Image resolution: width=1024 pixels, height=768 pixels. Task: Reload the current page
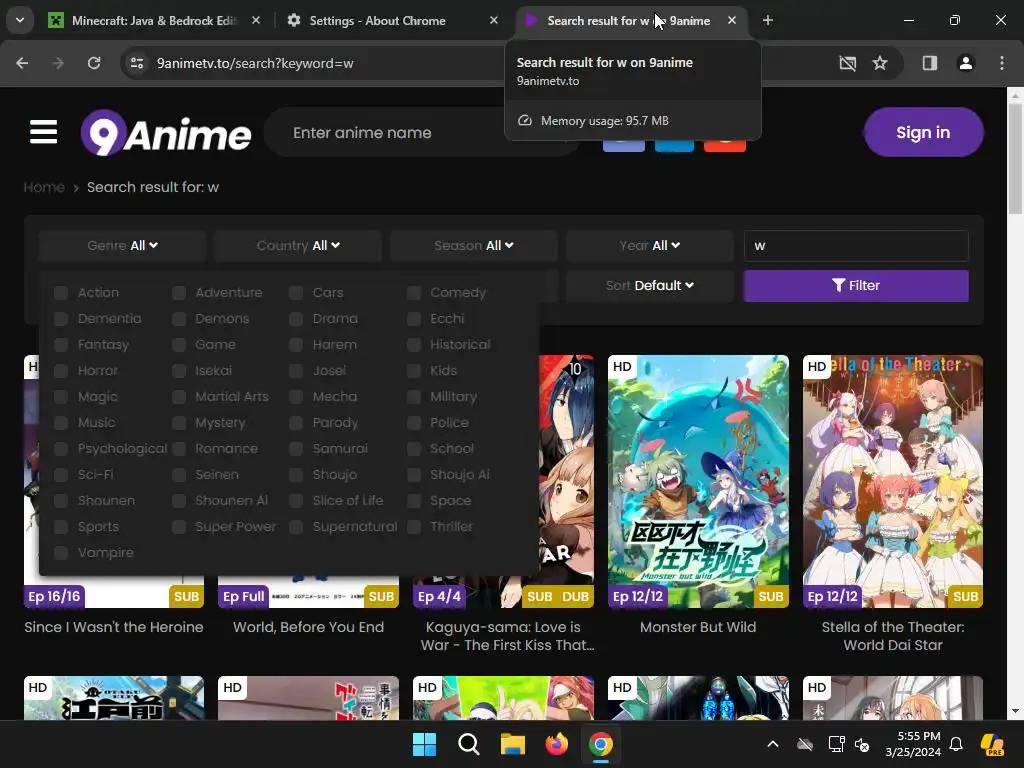pyautogui.click(x=94, y=63)
